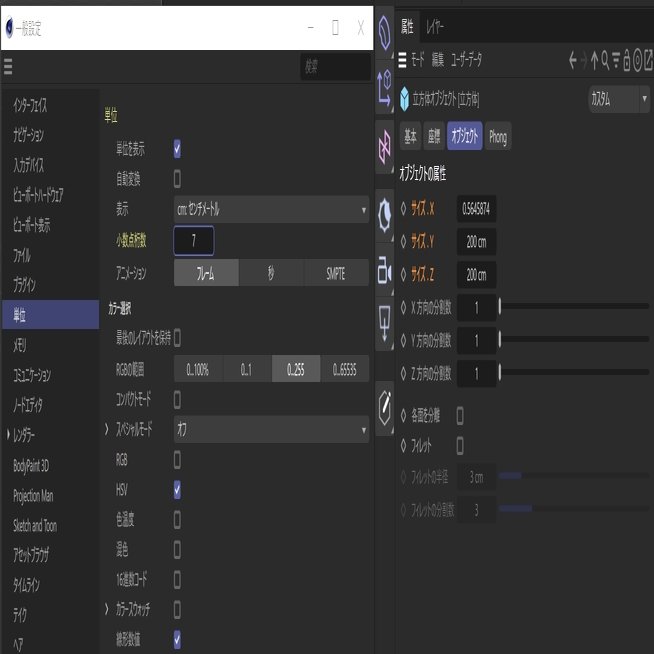
Task: Open the 編集 menu
Action: tap(438, 60)
